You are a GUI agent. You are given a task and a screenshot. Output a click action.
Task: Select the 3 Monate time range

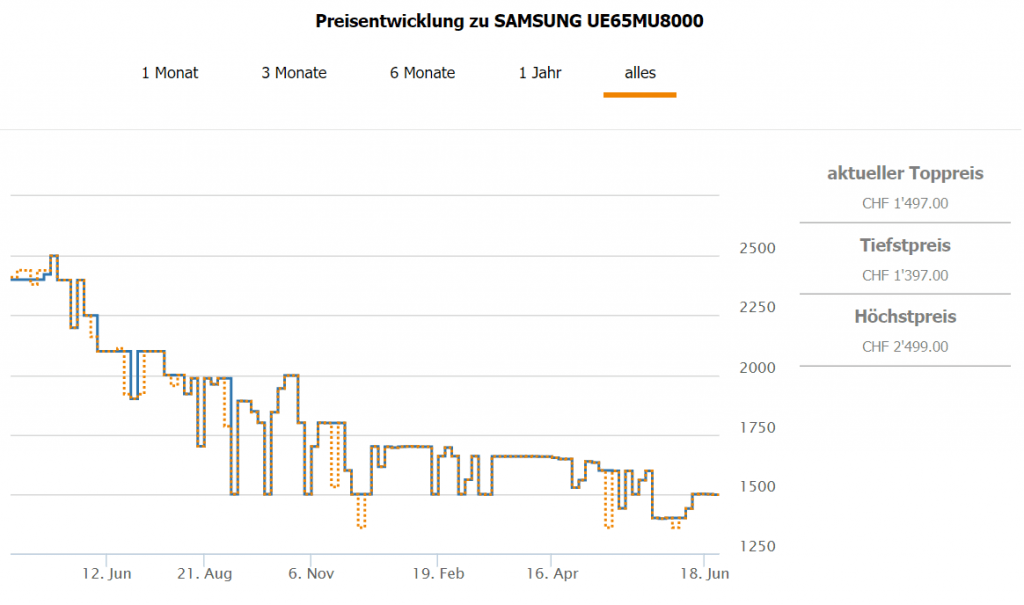(294, 73)
